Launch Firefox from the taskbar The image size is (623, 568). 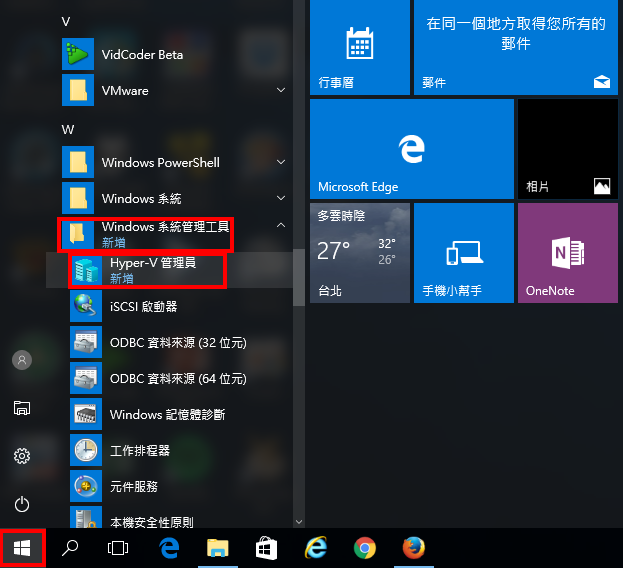click(414, 548)
